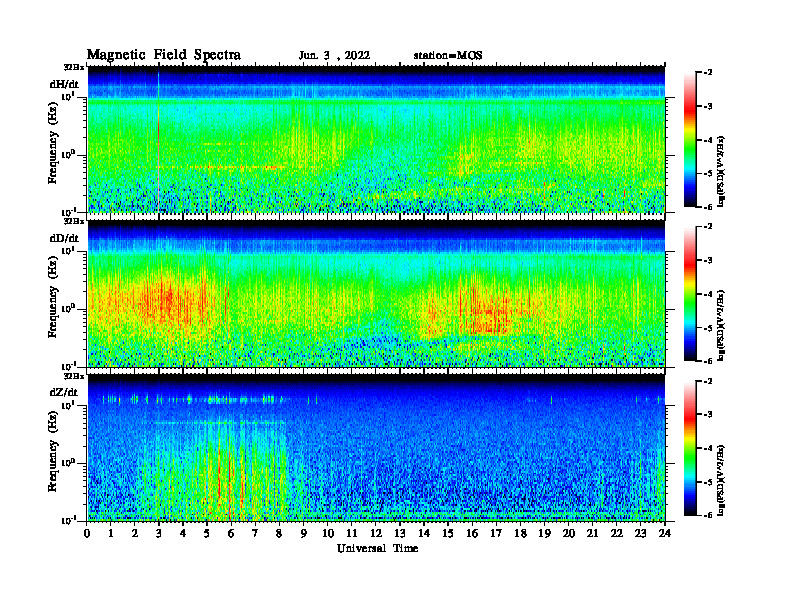Click the "Magnetic Field Spectra" title
This screenshot has height=612, width=792.
coord(164,55)
